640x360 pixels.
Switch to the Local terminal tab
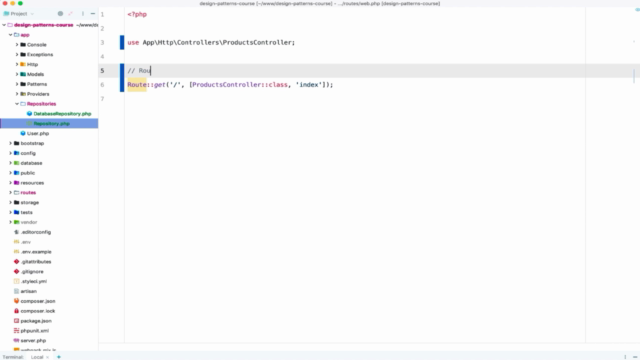click(37, 357)
